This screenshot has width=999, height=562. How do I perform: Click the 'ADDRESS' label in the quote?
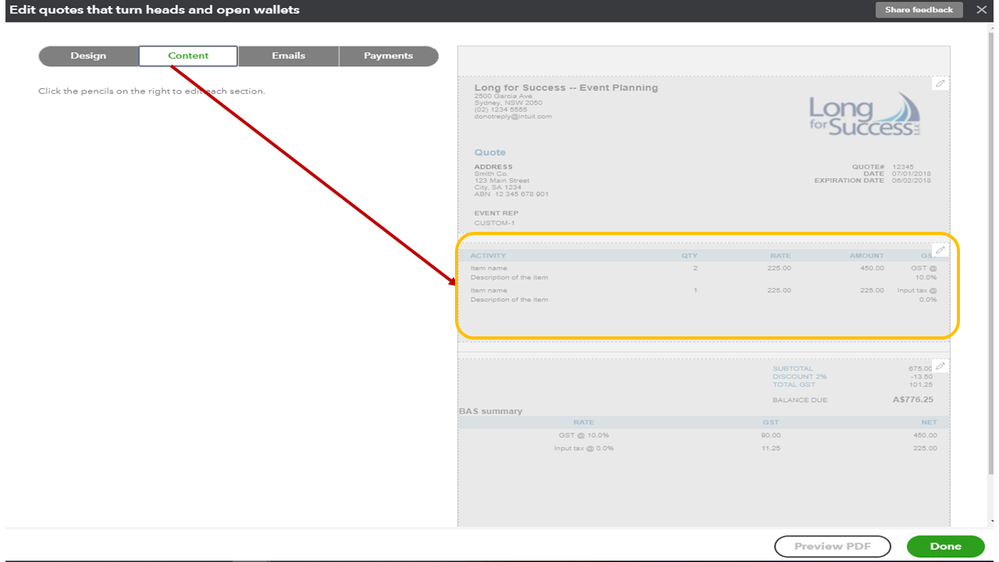point(493,167)
